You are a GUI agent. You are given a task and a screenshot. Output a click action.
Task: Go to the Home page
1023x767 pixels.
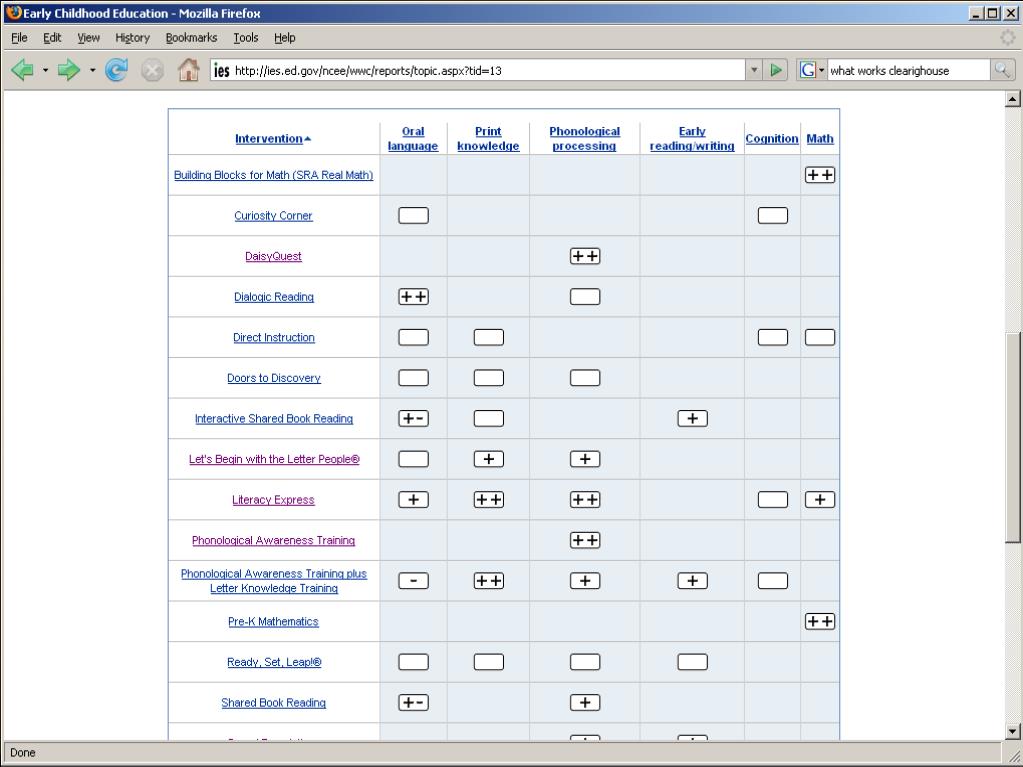(189, 70)
